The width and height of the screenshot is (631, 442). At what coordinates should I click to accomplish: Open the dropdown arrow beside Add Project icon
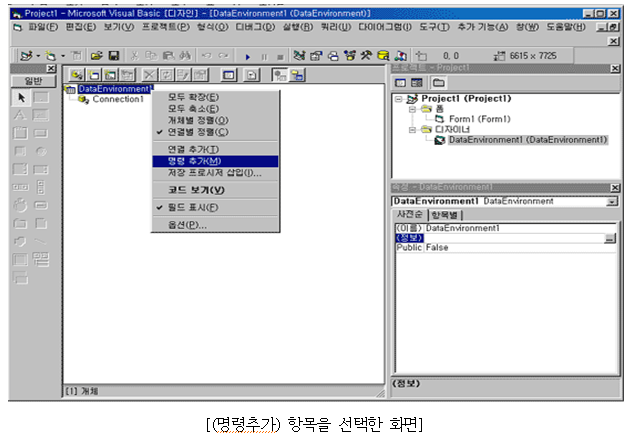point(38,56)
